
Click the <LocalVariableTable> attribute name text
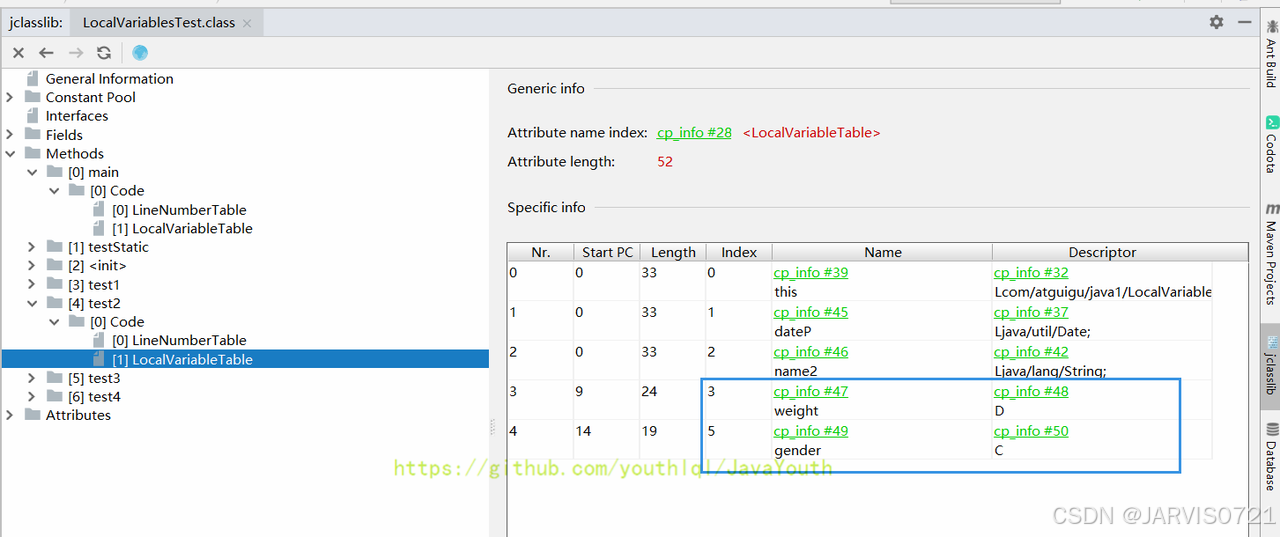tap(811, 132)
